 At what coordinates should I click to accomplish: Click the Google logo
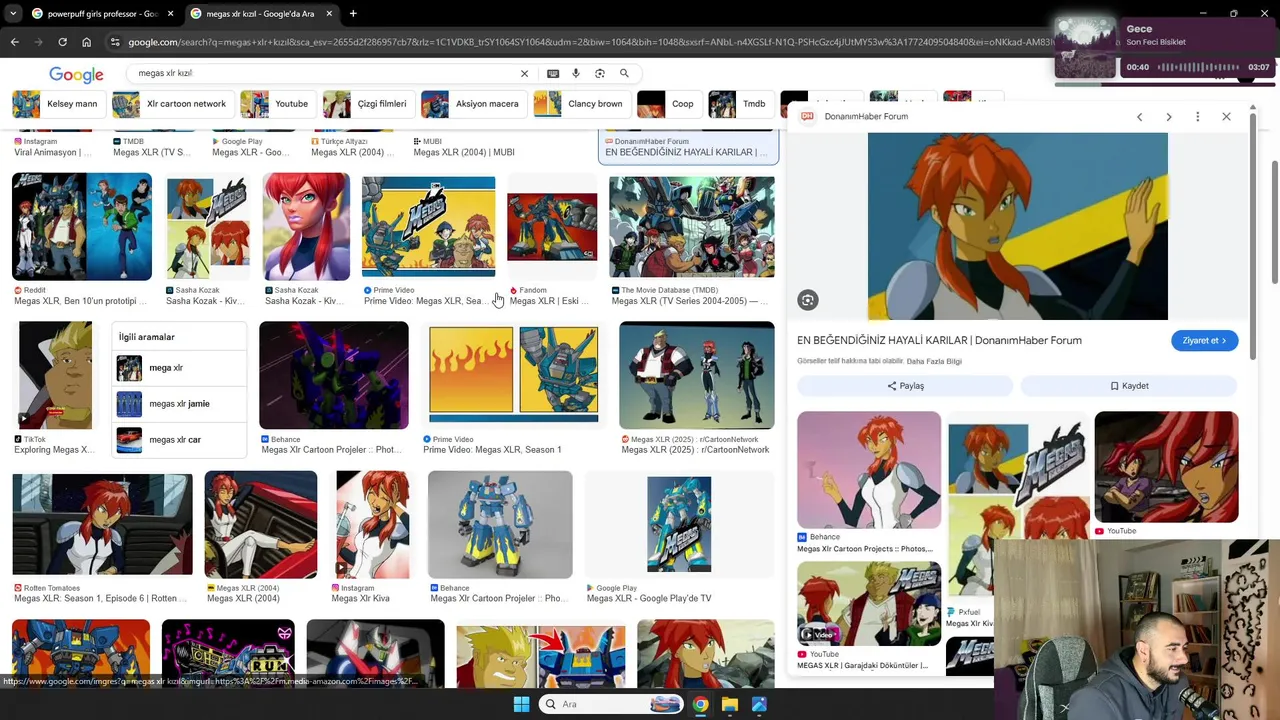pos(76,75)
